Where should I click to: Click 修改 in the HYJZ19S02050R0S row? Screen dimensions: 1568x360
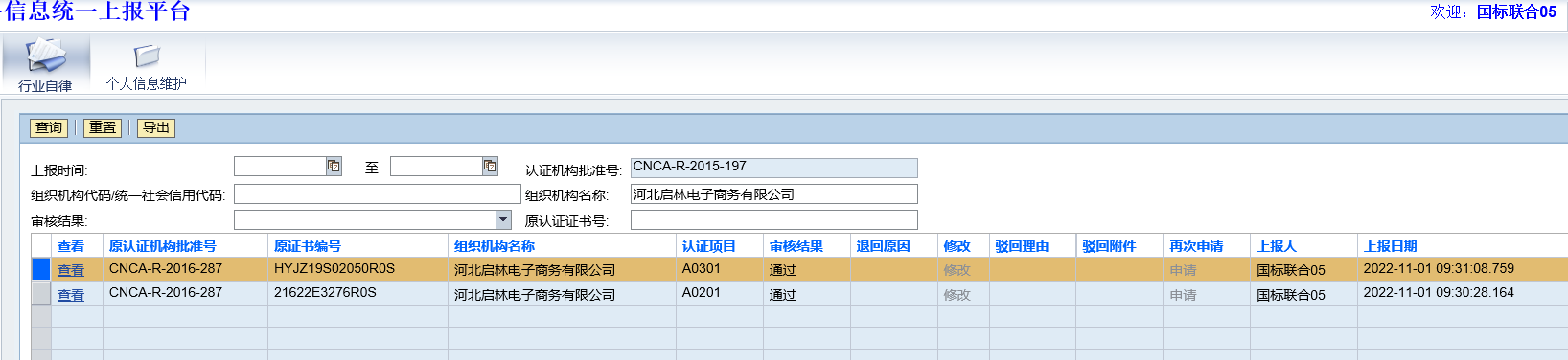point(957,270)
